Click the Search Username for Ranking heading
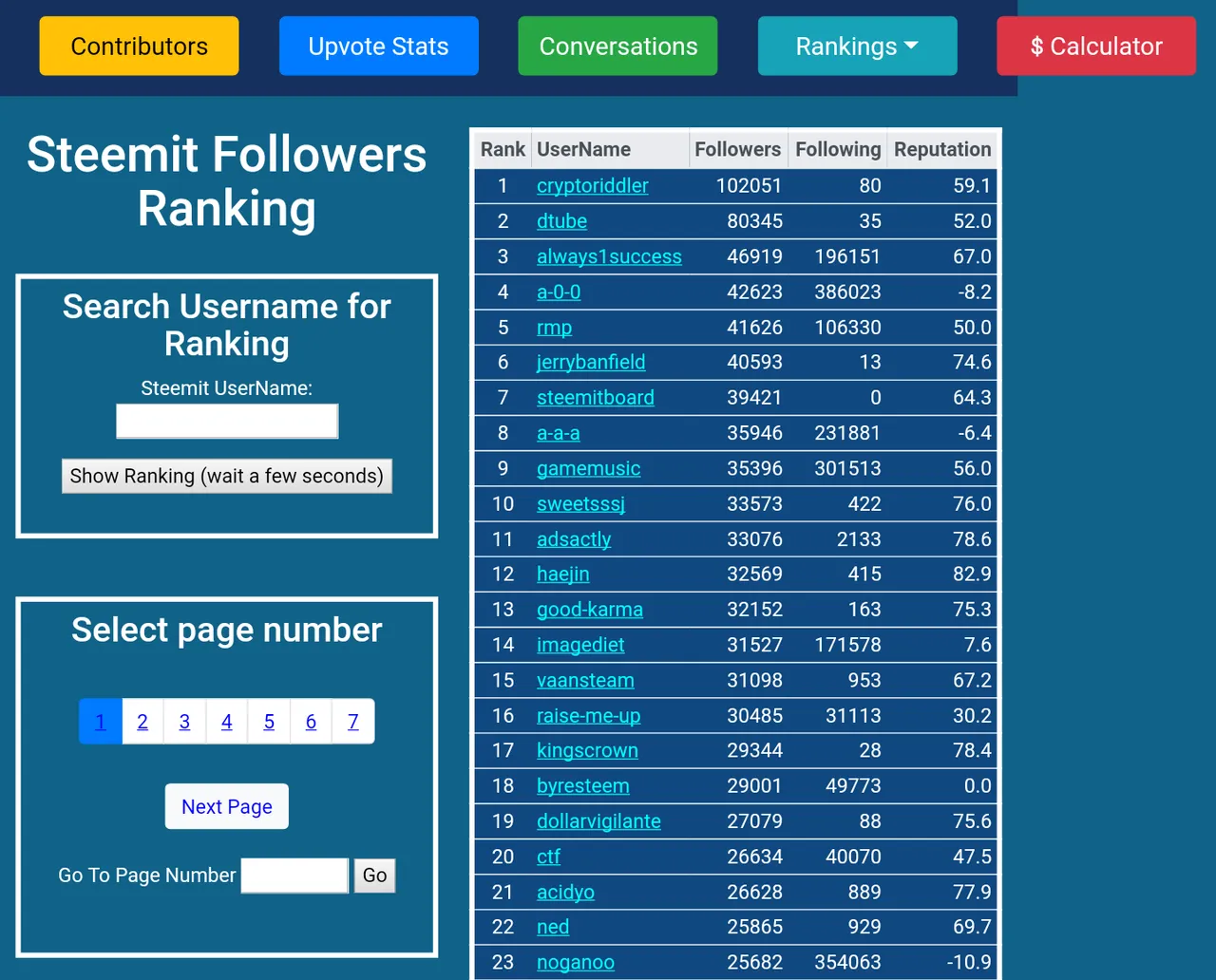1216x980 pixels. [227, 325]
